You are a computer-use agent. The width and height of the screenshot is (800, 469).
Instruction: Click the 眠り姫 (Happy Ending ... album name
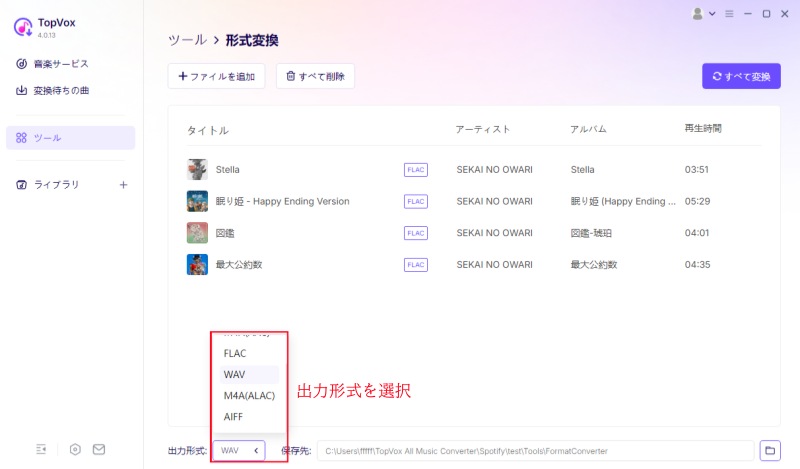[x=623, y=201]
